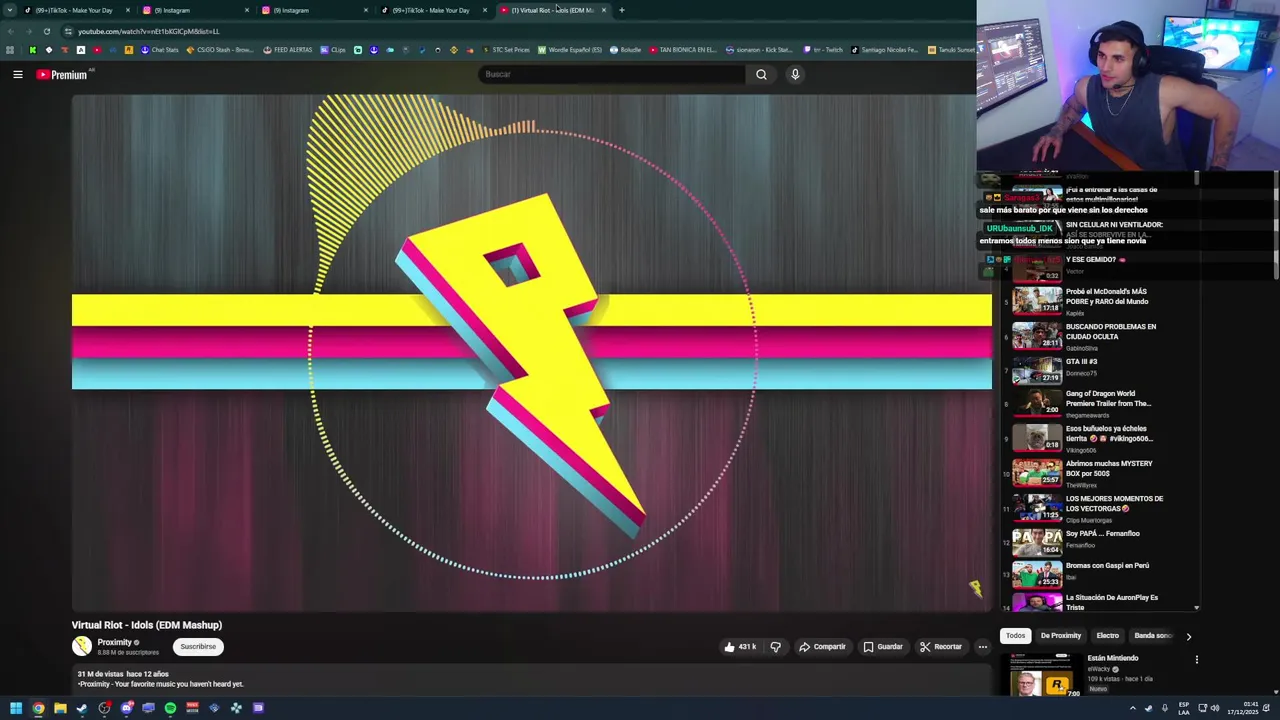Open CS:GO Stash bookmark
The image size is (1280, 720).
tap(220, 50)
